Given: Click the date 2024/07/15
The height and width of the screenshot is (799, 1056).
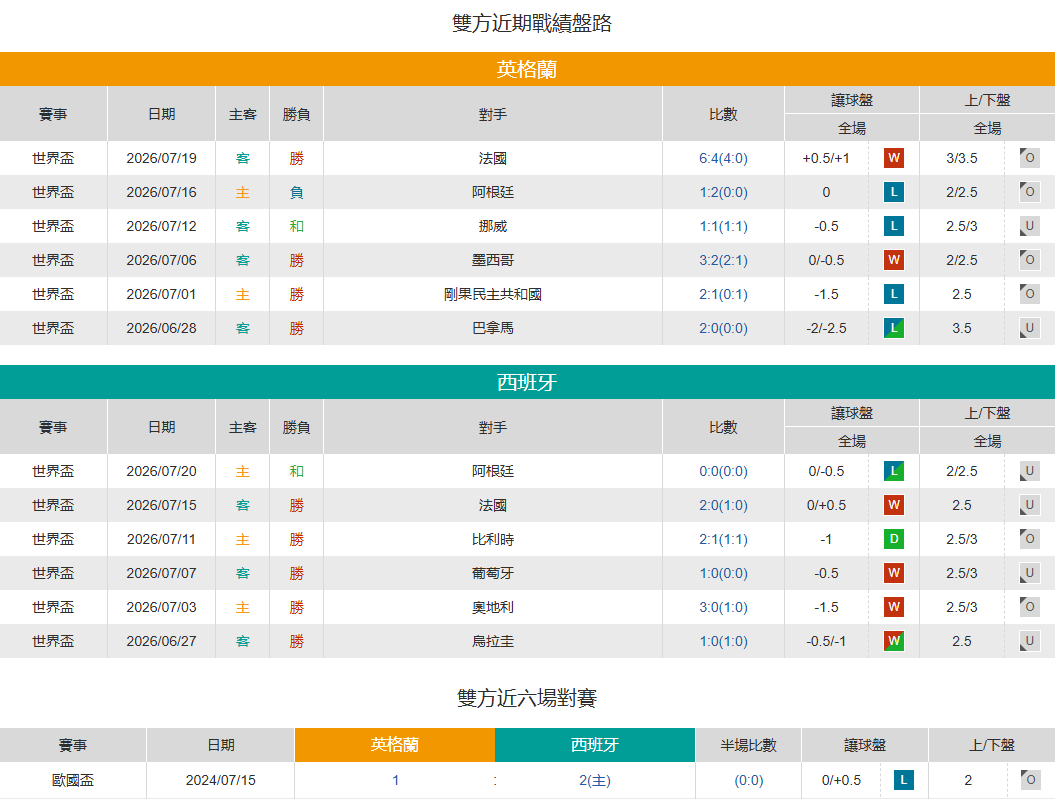Looking at the screenshot, I should 221,780.
